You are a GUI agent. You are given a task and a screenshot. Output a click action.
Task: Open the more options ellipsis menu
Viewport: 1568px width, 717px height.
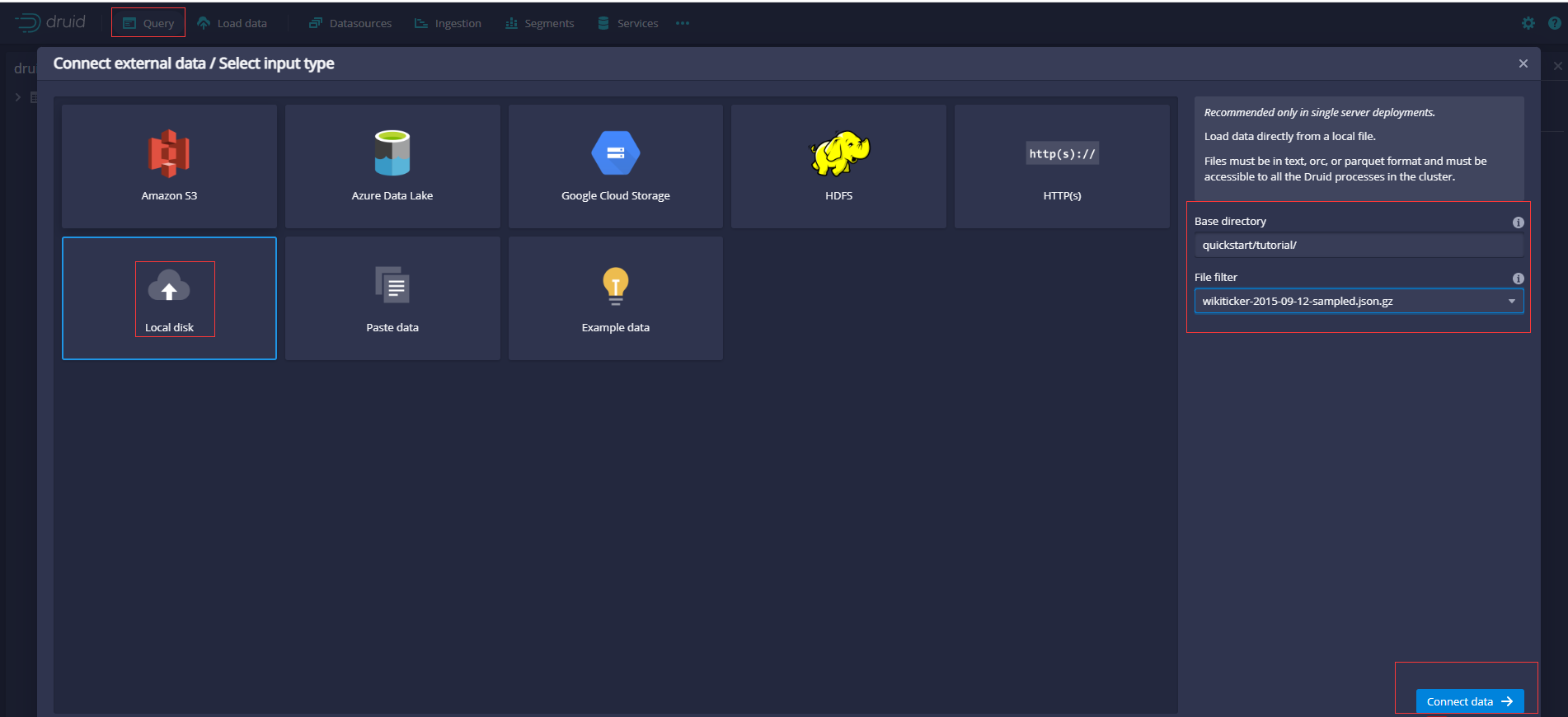pyautogui.click(x=683, y=23)
